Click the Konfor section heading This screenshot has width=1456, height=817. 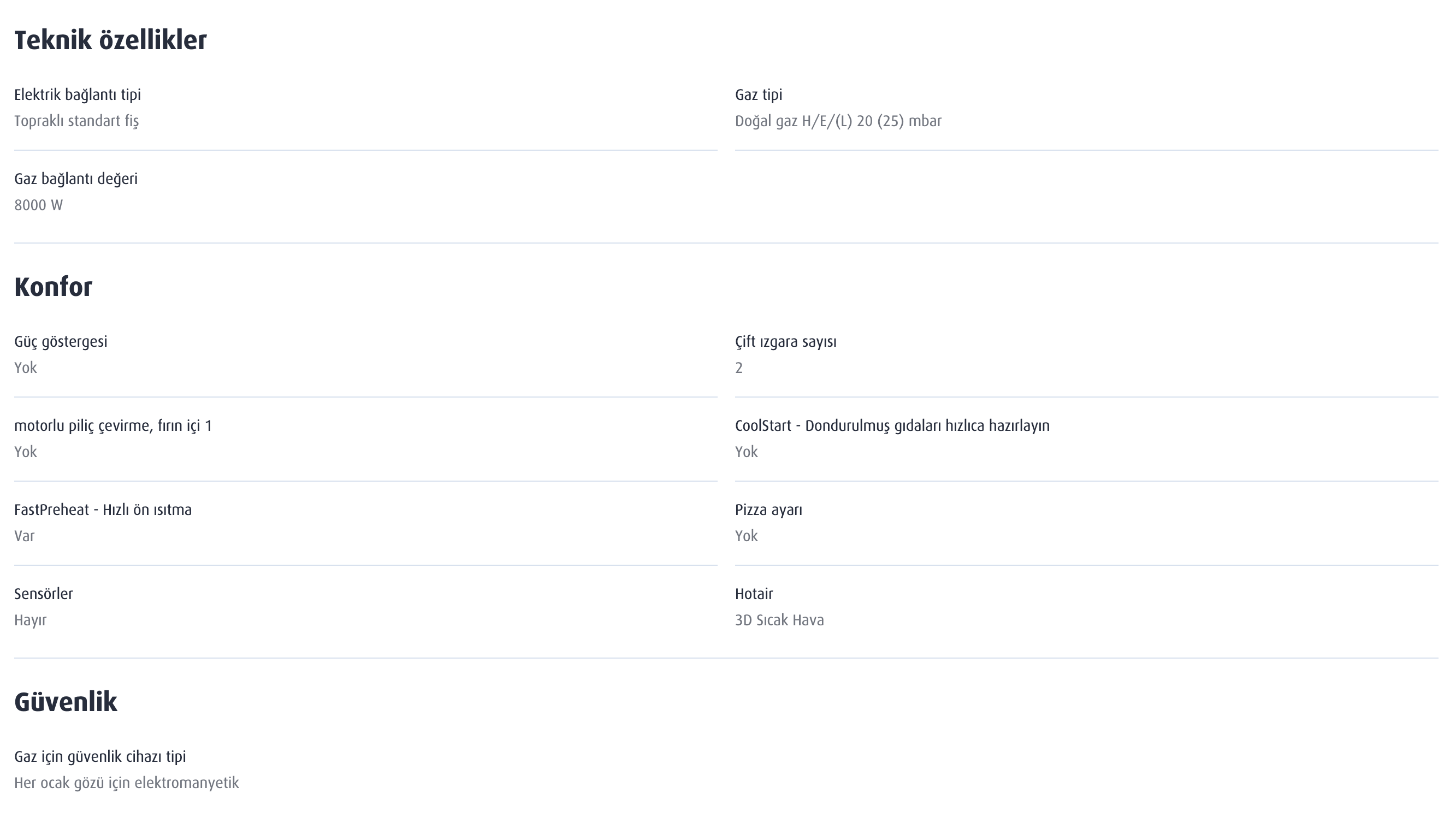[53, 287]
